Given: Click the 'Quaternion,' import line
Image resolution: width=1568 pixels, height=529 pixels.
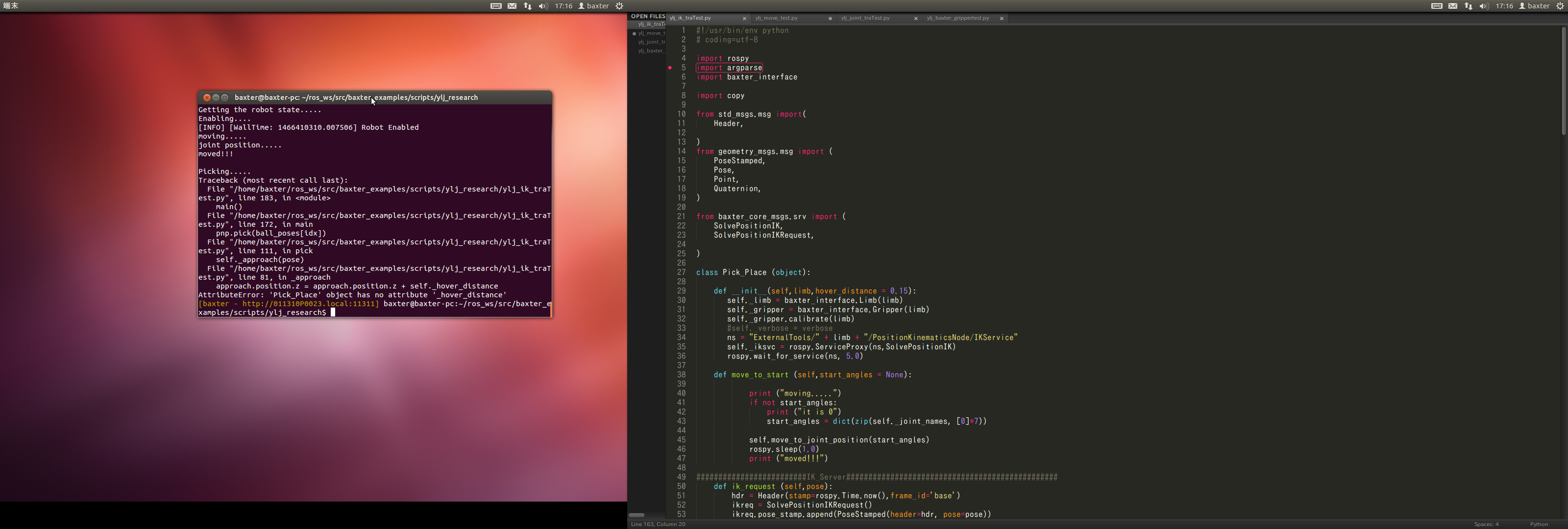Looking at the screenshot, I should [738, 189].
